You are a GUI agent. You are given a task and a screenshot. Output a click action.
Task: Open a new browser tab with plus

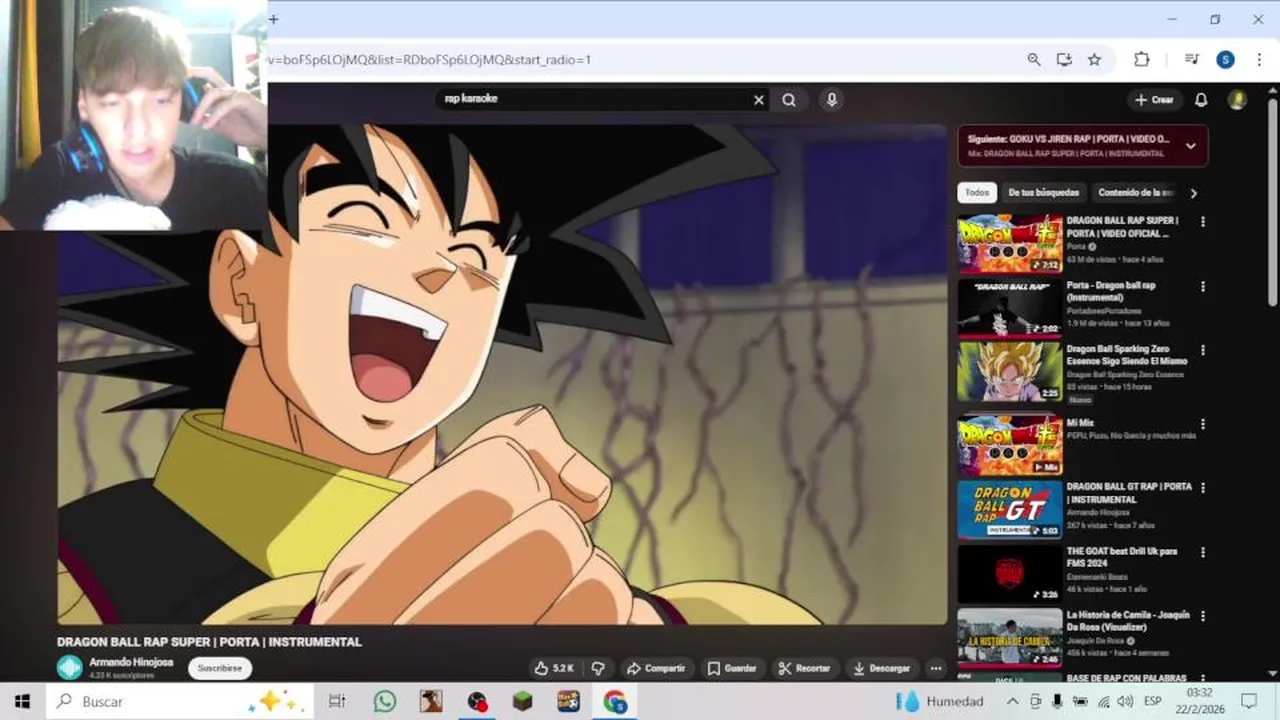[273, 19]
